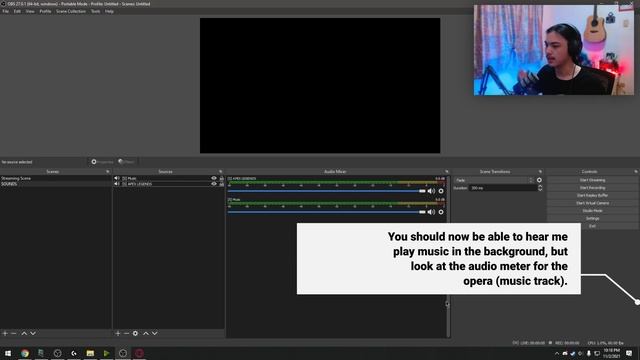
Task: Click the transition Duration input field
Action: (x=502, y=188)
